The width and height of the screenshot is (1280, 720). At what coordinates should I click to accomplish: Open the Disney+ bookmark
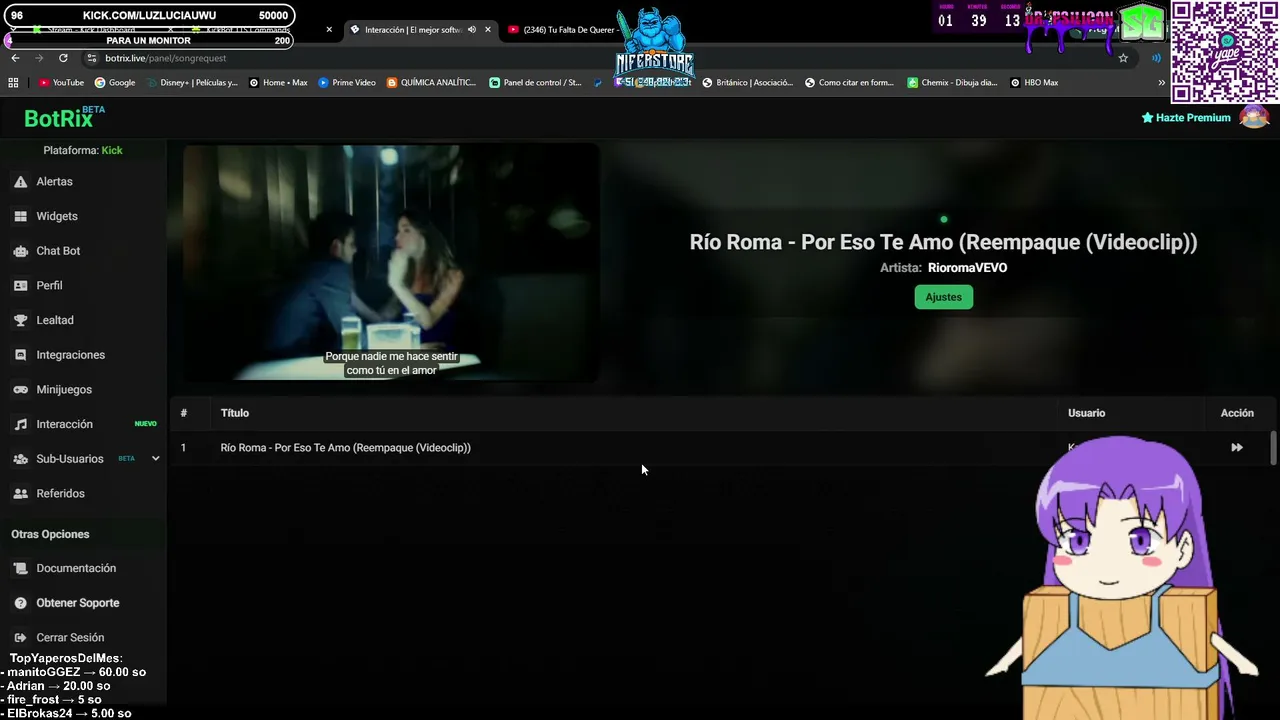point(192,83)
